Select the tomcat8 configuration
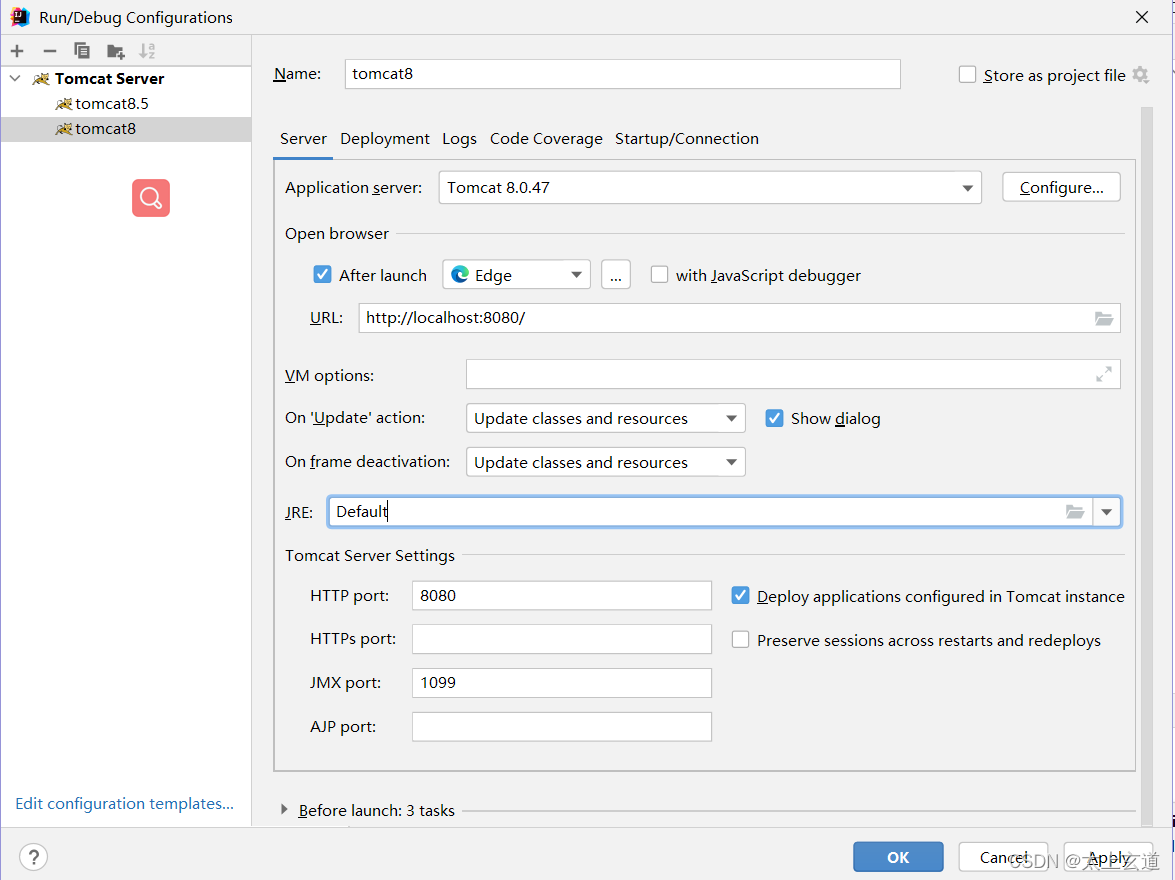The image size is (1175, 880). pyautogui.click(x=126, y=129)
